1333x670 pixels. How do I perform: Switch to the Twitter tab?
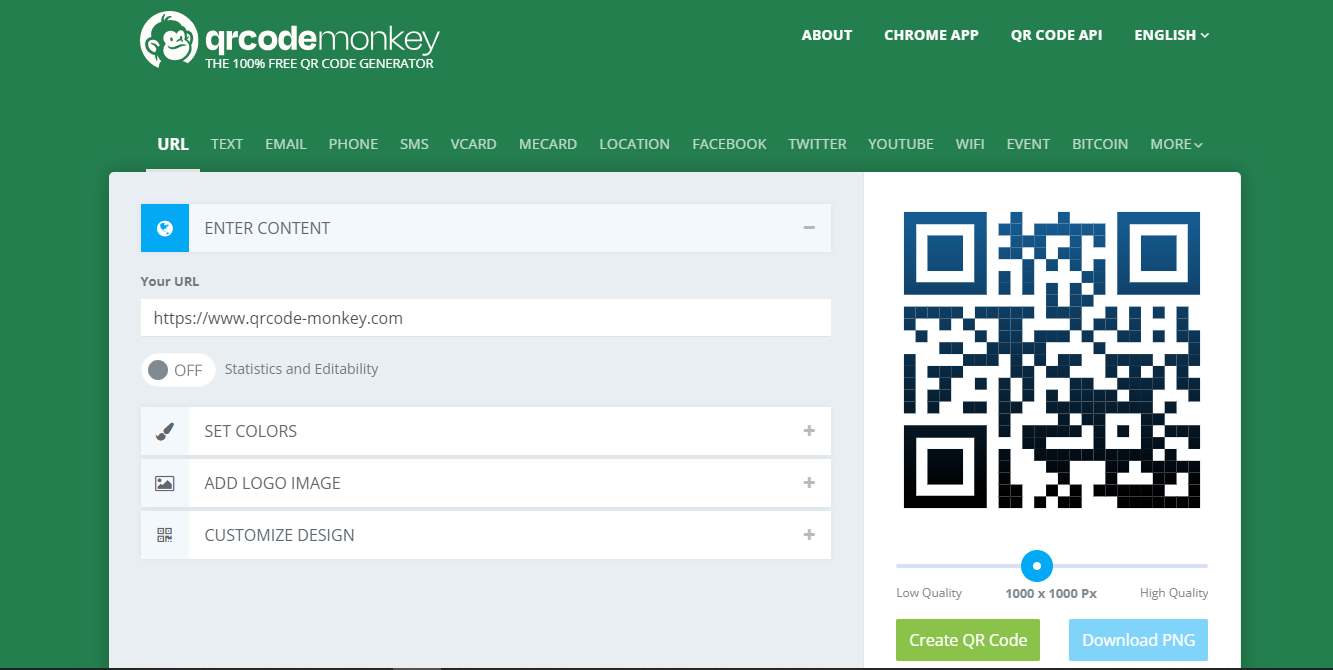pos(817,144)
